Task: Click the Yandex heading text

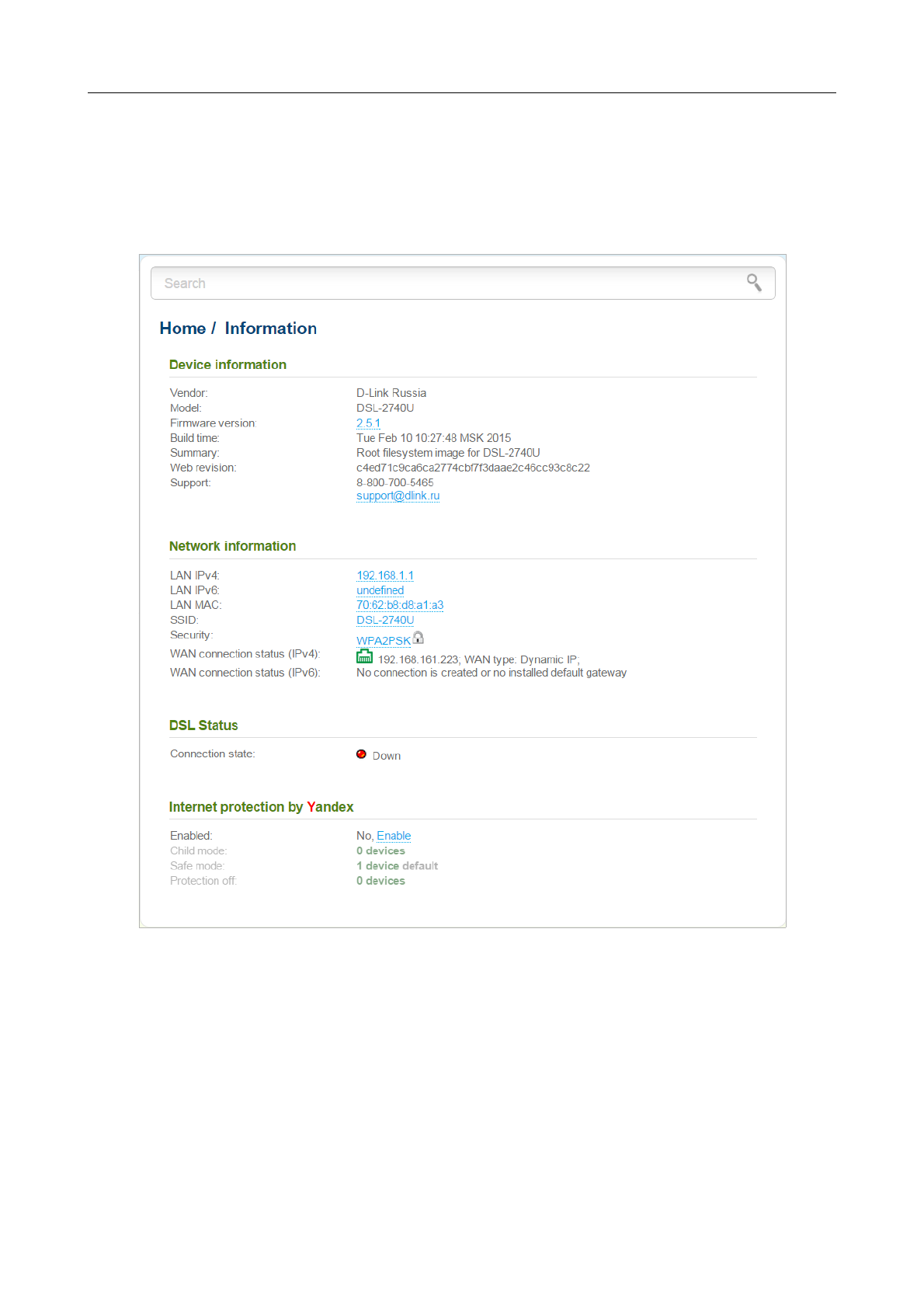Action: [330, 807]
